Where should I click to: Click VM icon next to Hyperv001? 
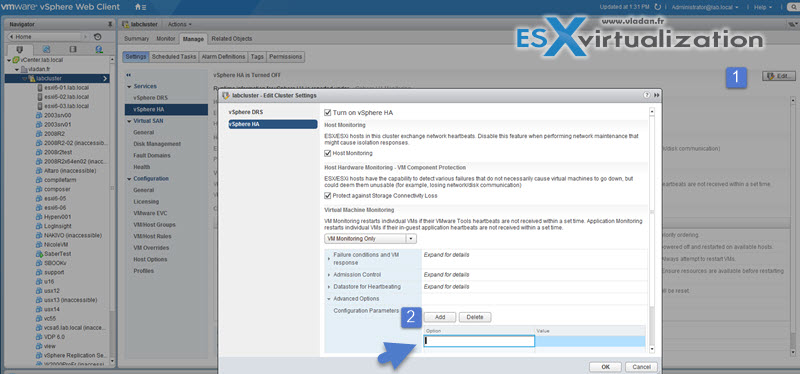39,217
